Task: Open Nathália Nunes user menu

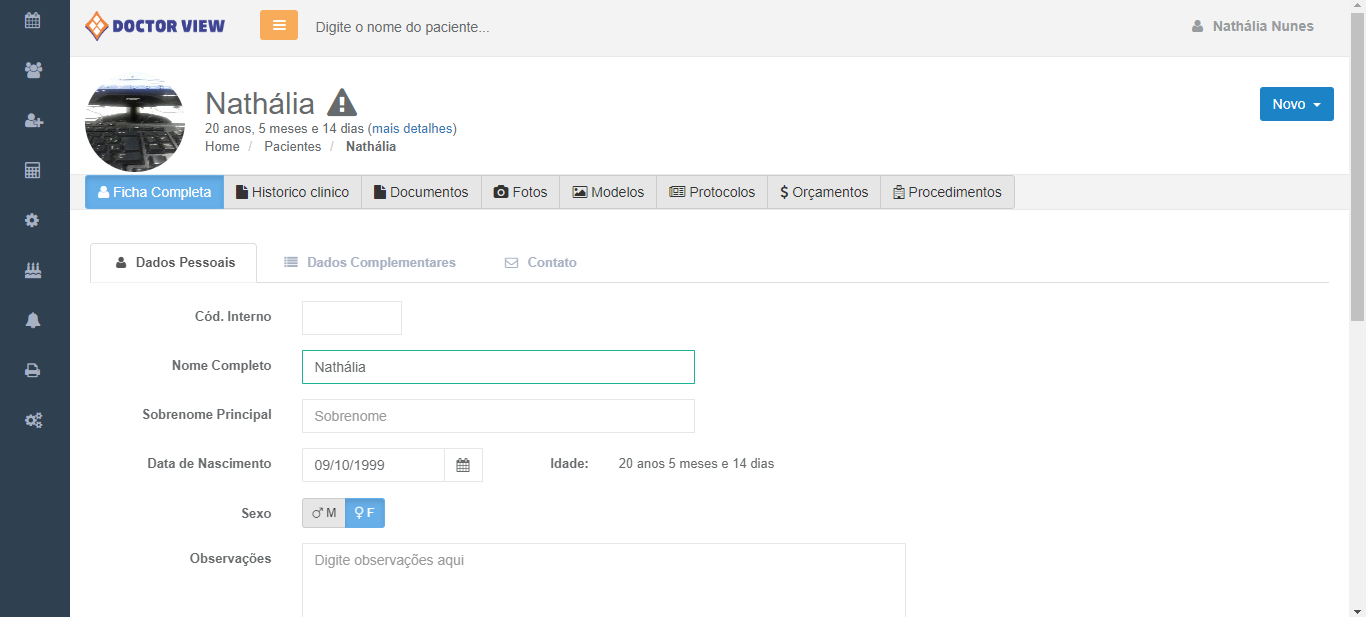Action: pos(1253,26)
